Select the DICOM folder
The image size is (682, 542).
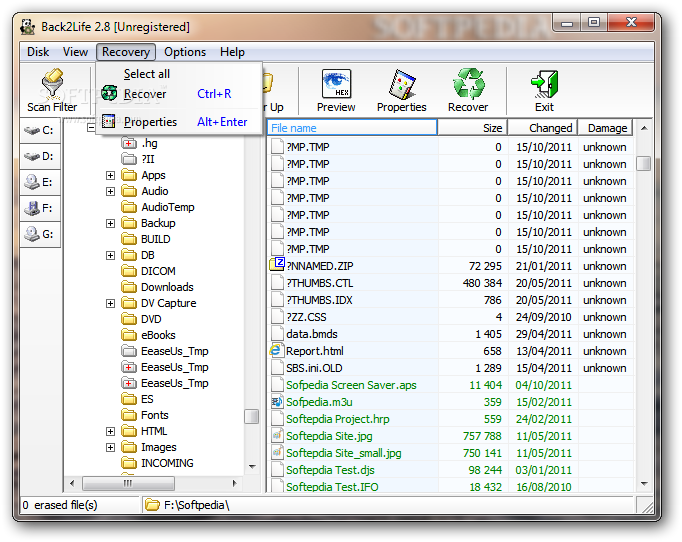(x=158, y=271)
